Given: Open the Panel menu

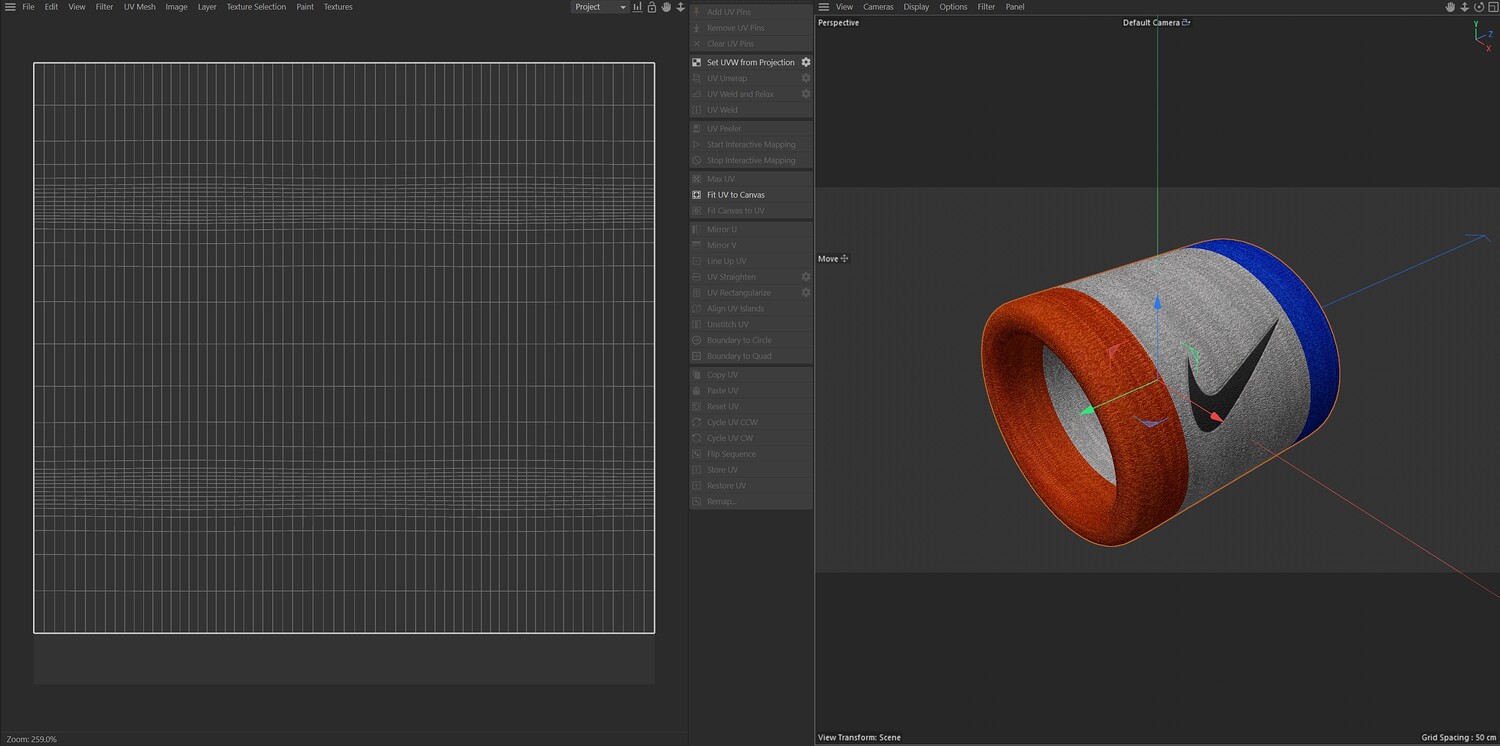Looking at the screenshot, I should [x=1015, y=7].
